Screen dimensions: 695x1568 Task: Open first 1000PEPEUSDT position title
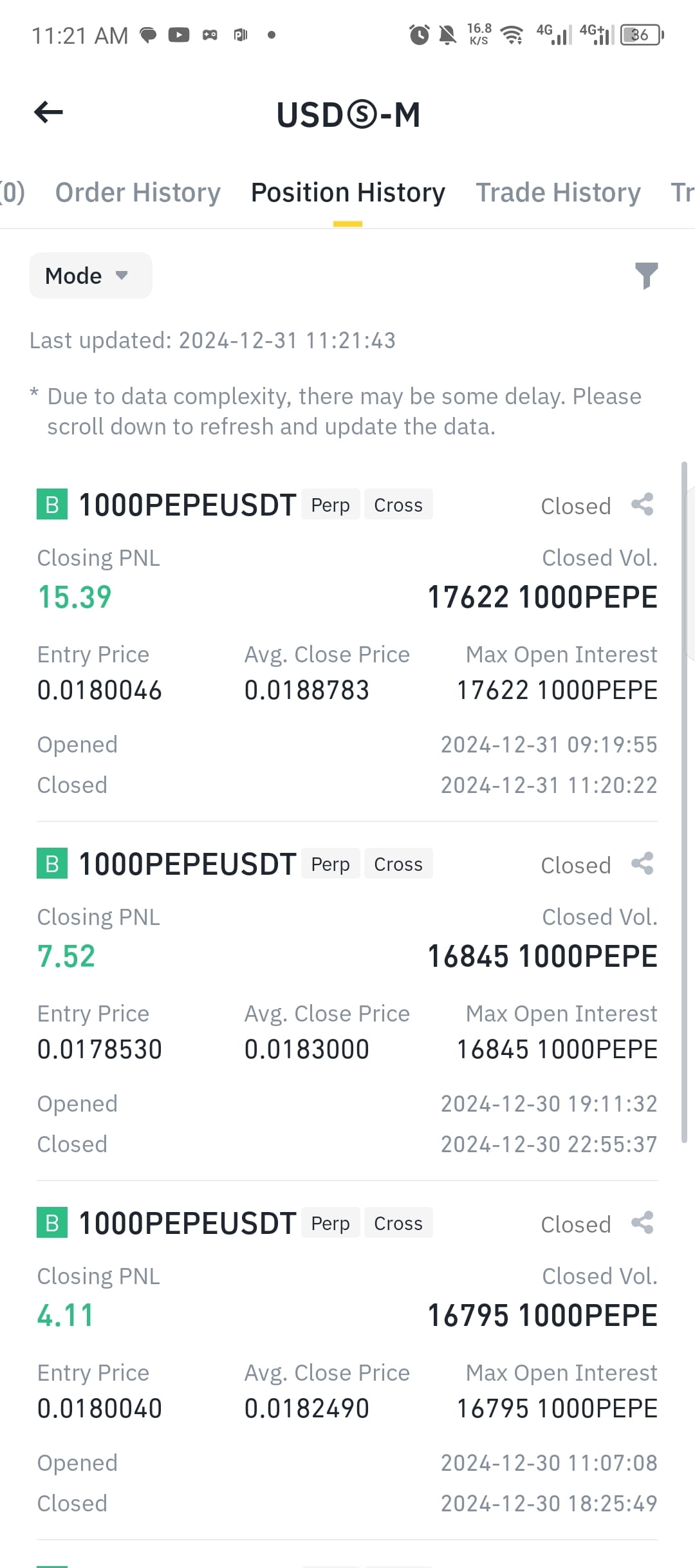[187, 505]
